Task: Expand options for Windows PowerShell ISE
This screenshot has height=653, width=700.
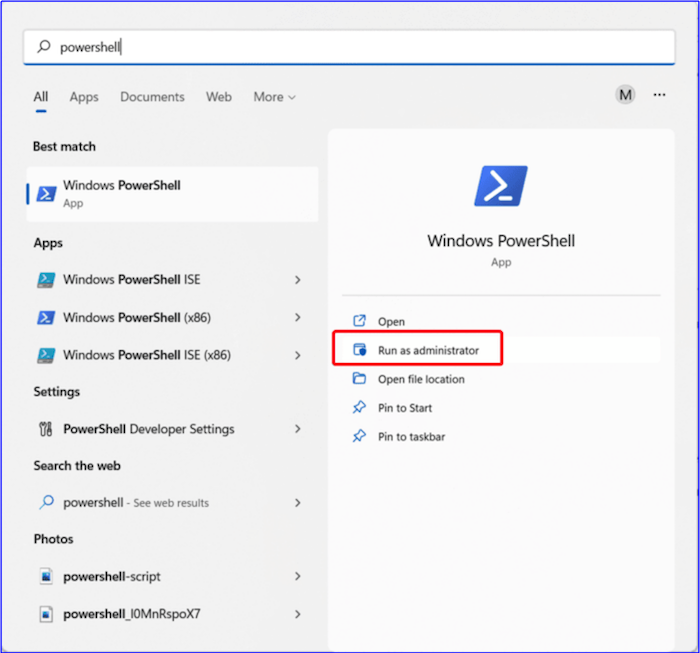Action: (297, 280)
